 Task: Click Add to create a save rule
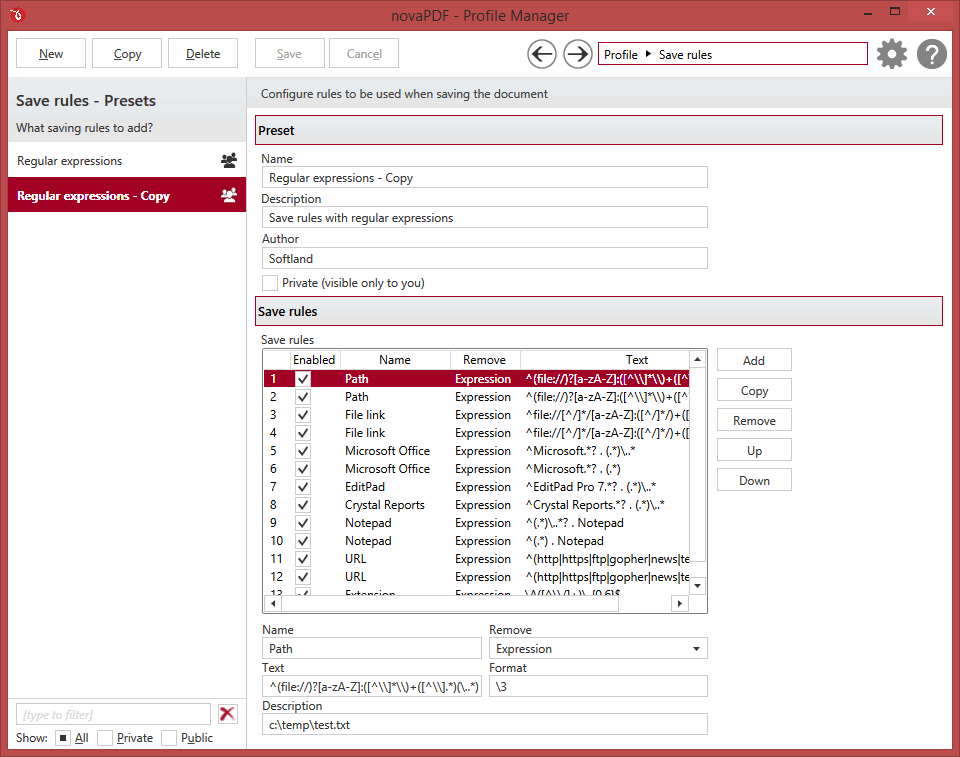coord(754,360)
